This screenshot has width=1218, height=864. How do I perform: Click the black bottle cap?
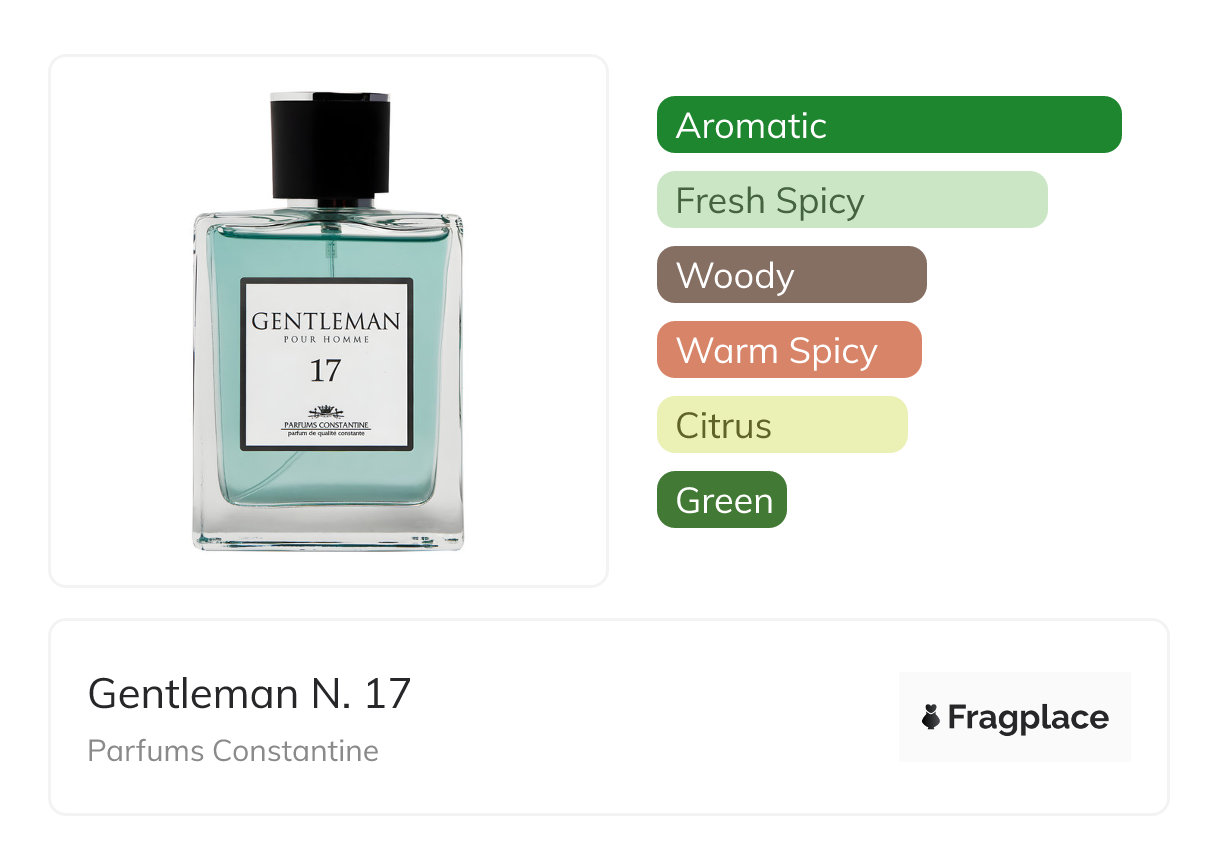(329, 147)
